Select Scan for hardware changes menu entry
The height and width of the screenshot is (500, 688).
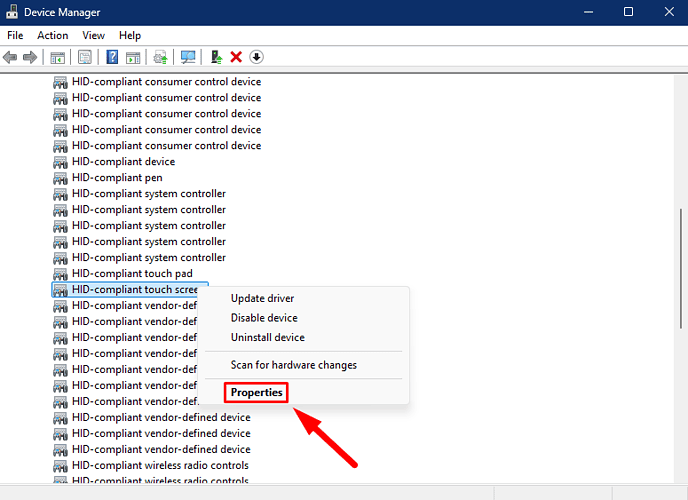[293, 365]
